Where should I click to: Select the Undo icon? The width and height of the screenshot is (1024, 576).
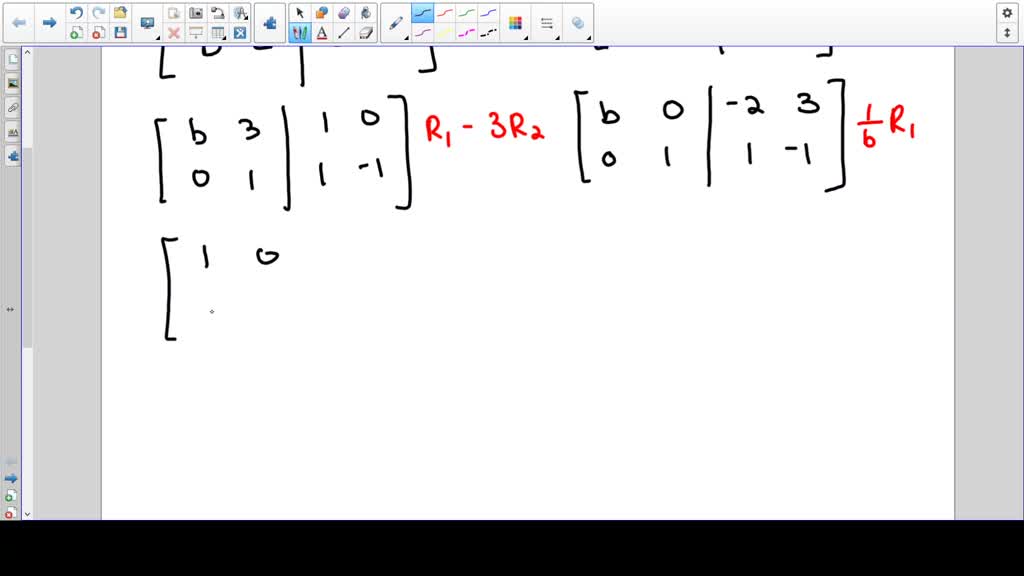[x=76, y=12]
